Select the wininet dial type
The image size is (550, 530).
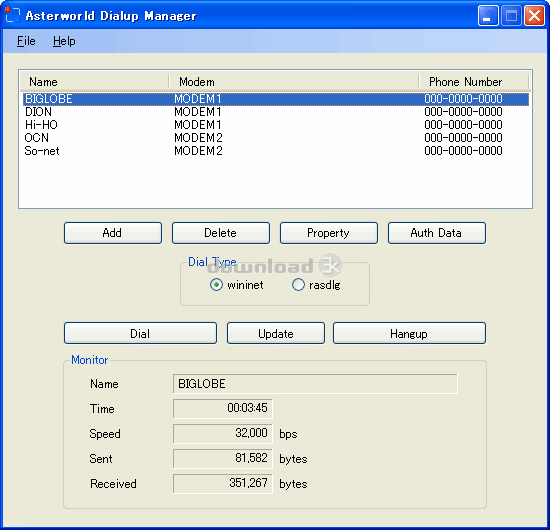[x=216, y=284]
